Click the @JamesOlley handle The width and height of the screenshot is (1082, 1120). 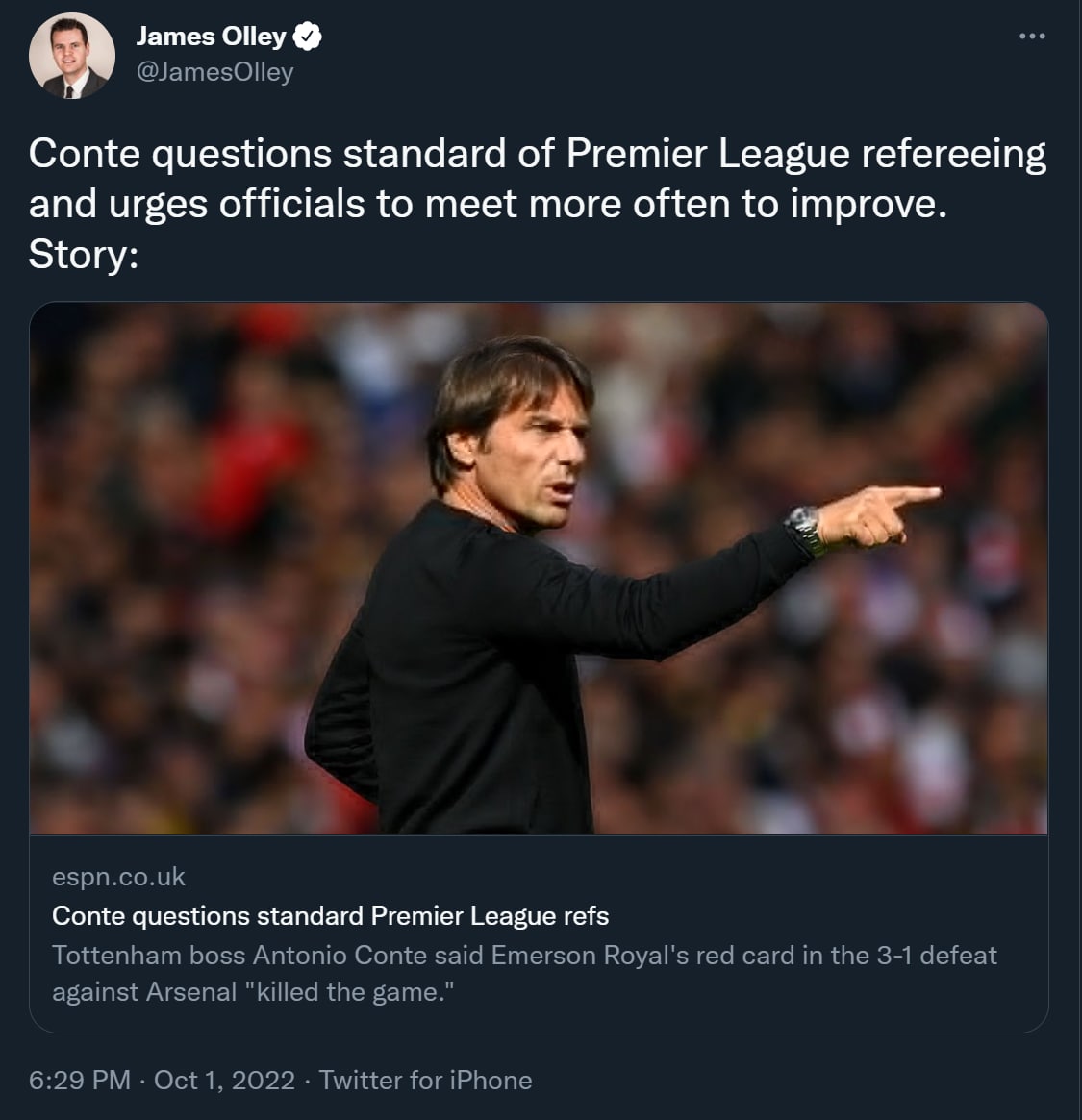tap(214, 72)
